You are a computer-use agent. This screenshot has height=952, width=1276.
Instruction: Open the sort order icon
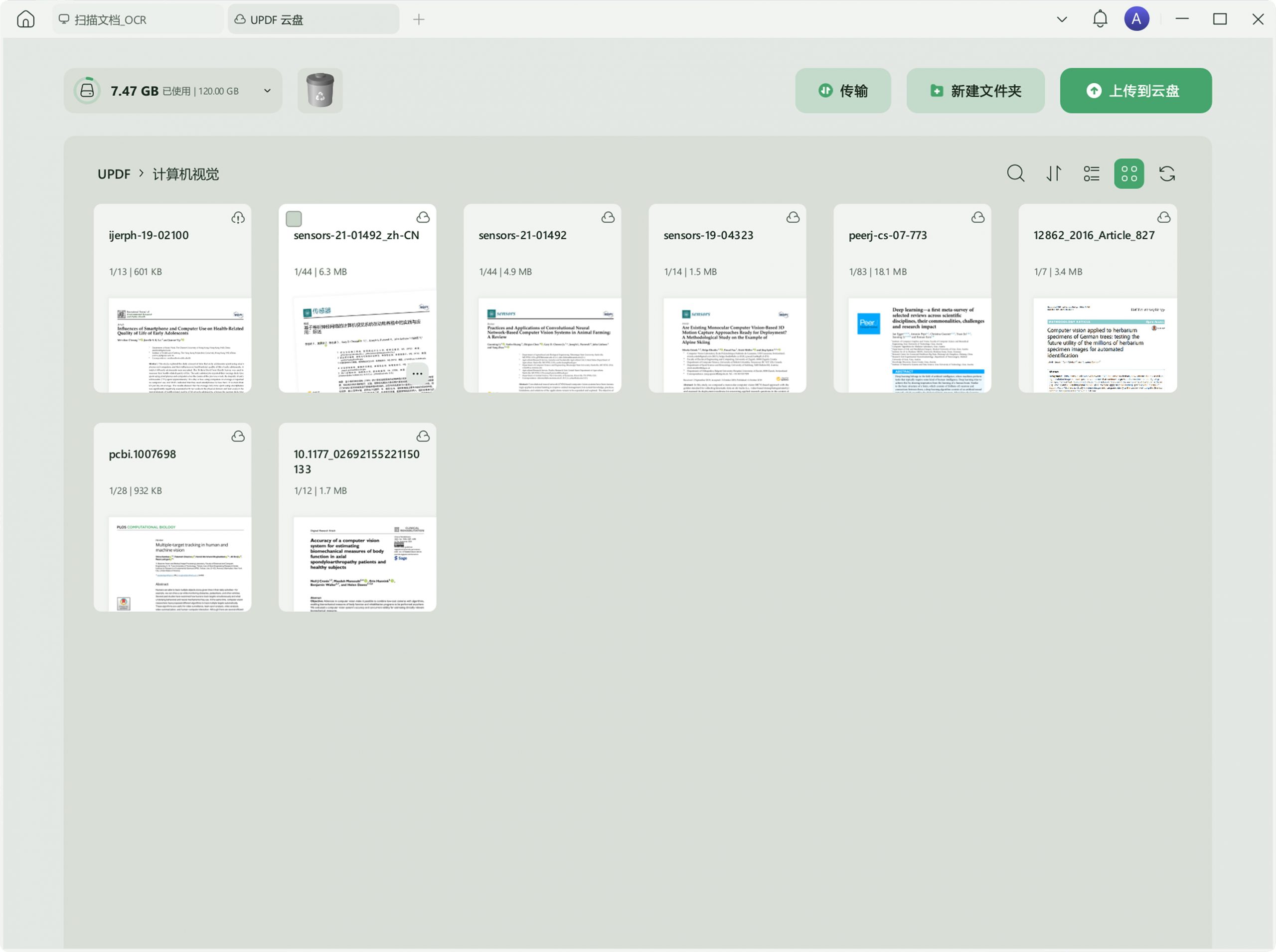(x=1054, y=173)
